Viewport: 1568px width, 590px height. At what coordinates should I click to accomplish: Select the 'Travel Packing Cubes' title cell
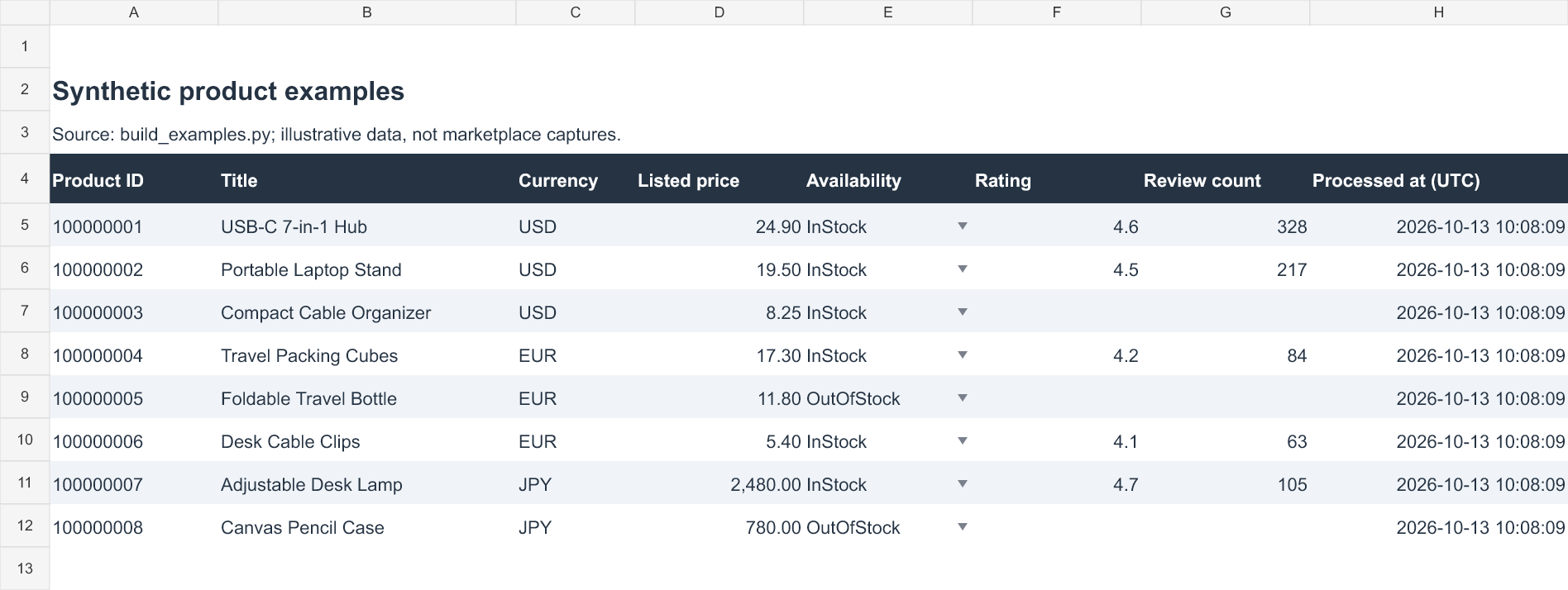tap(367, 355)
